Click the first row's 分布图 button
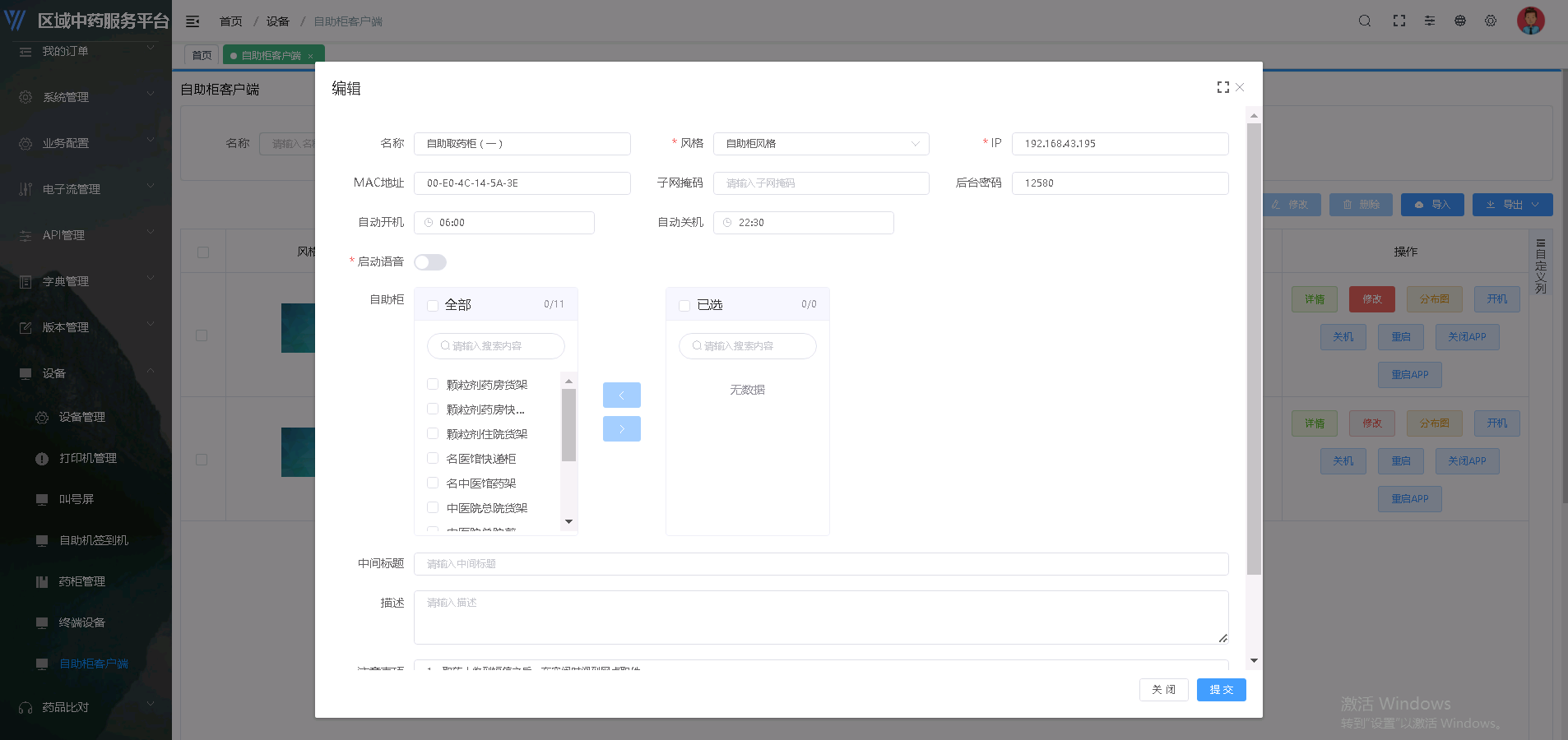The width and height of the screenshot is (1568, 740). tap(1435, 299)
